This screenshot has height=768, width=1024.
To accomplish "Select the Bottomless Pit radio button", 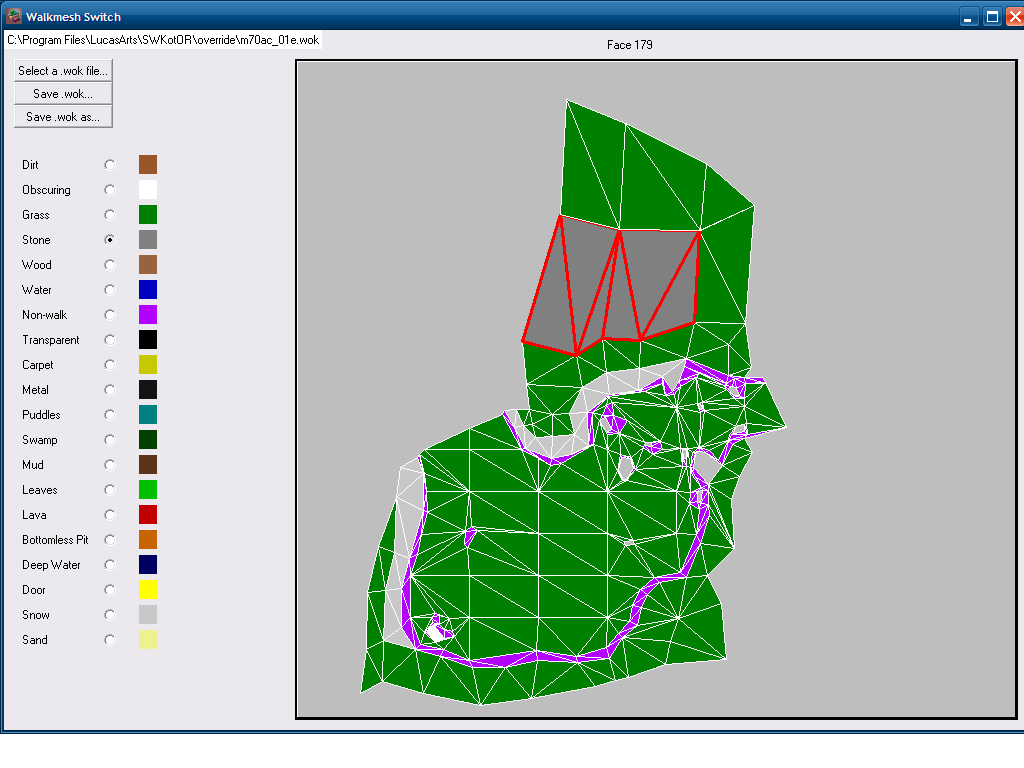I will pos(110,540).
